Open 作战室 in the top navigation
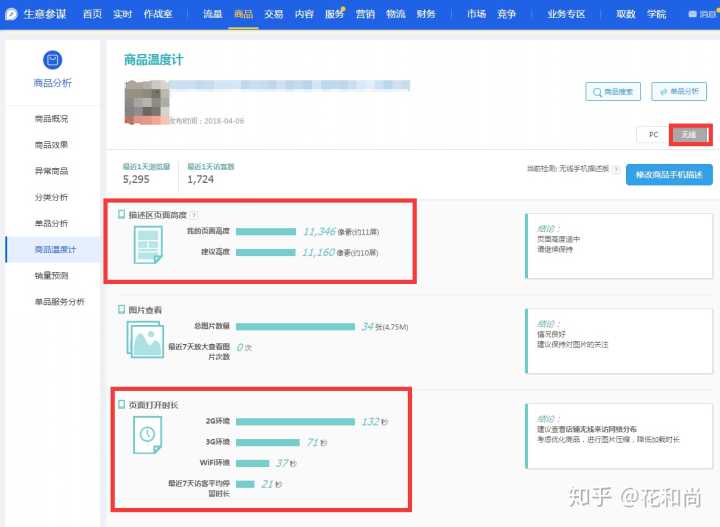This screenshot has width=720, height=527. click(158, 14)
